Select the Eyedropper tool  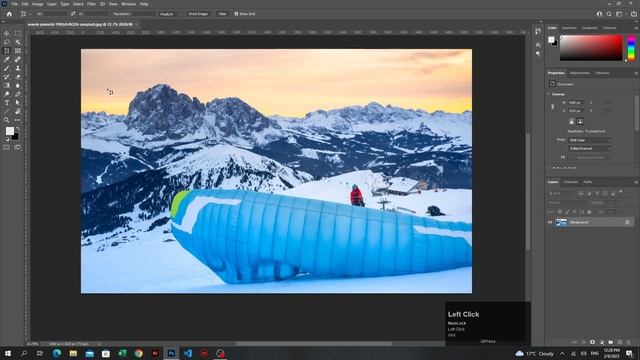pyautogui.click(x=7, y=60)
